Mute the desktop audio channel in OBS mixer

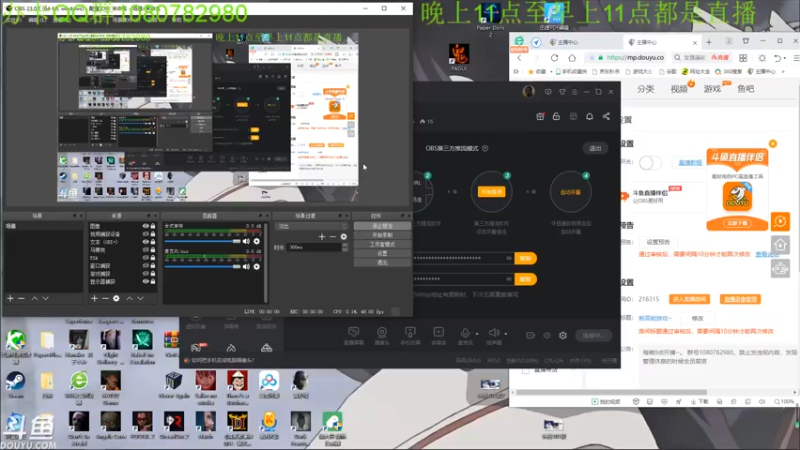pyautogui.click(x=246, y=241)
